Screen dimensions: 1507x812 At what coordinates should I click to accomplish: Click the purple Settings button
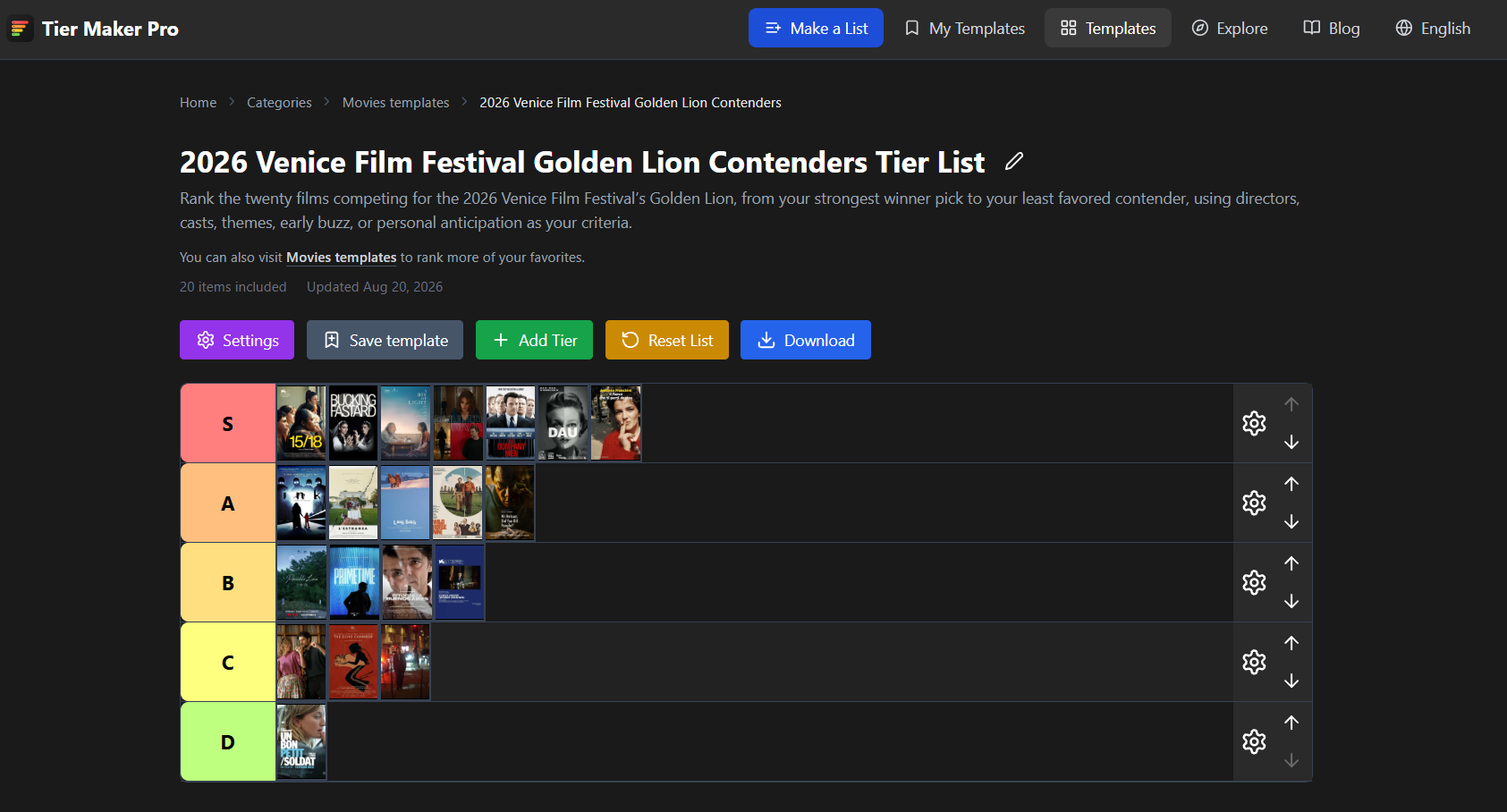tap(237, 340)
